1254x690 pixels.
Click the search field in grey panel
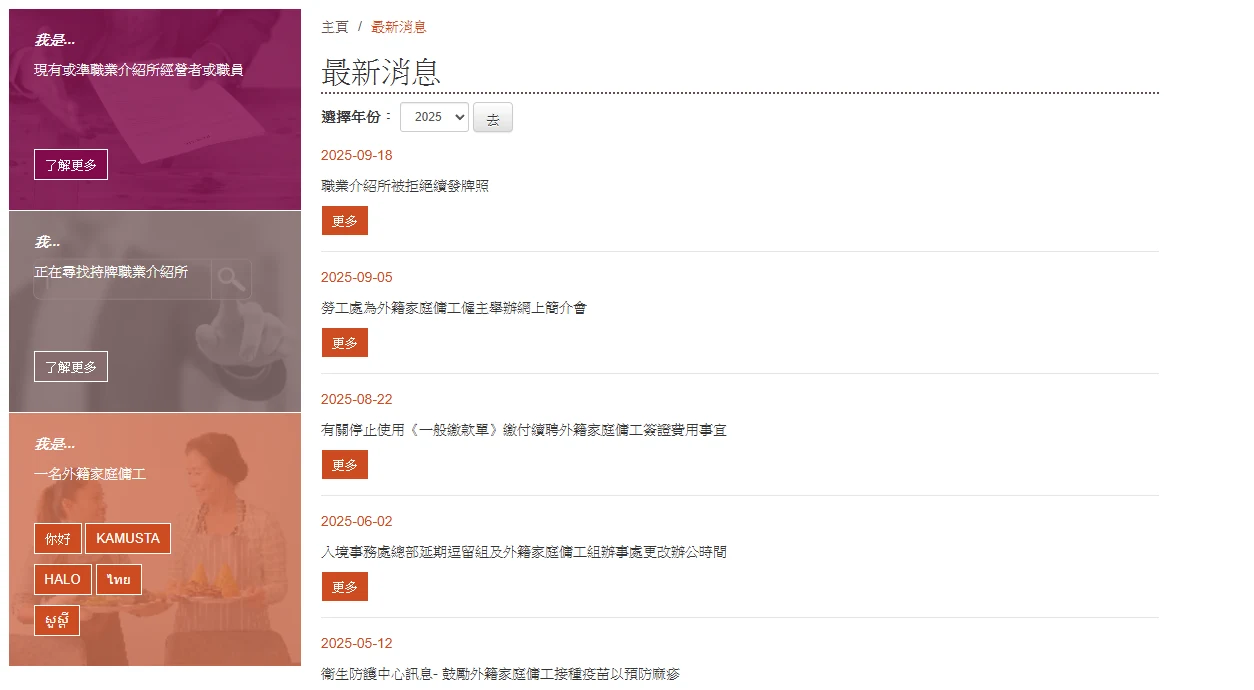pyautogui.click(x=122, y=280)
